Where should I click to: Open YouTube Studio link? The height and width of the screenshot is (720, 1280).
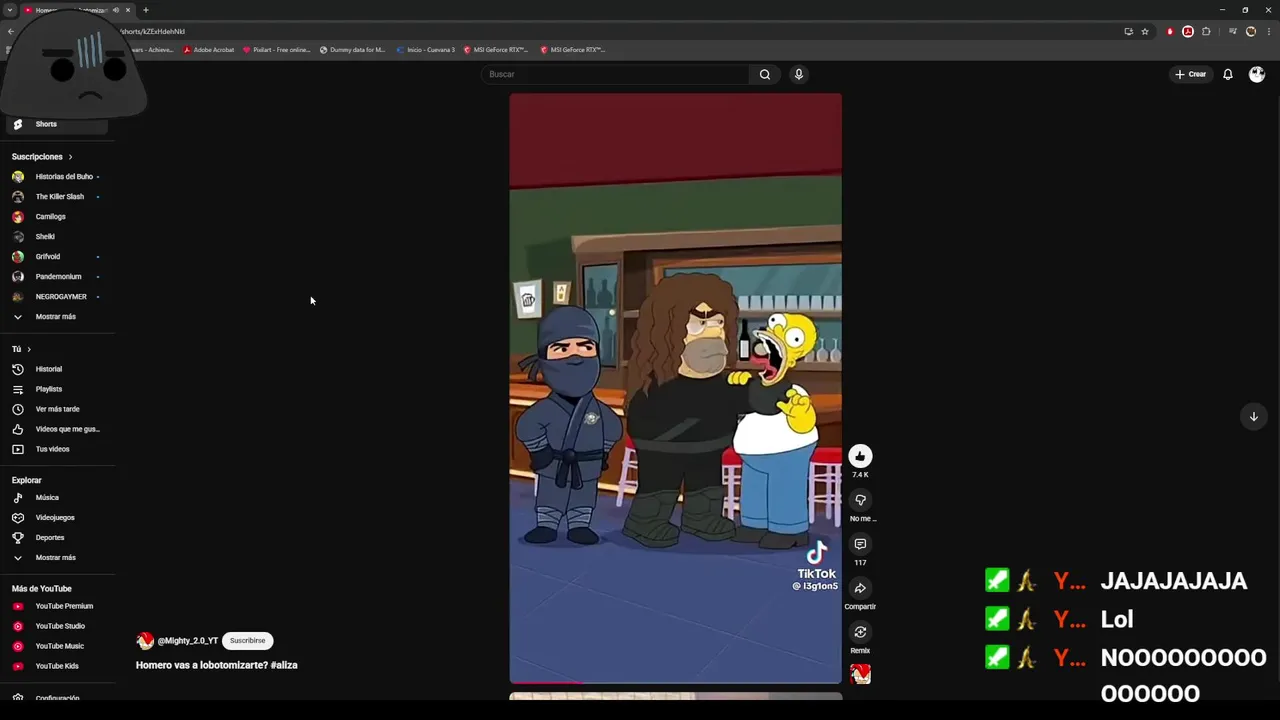(57, 626)
